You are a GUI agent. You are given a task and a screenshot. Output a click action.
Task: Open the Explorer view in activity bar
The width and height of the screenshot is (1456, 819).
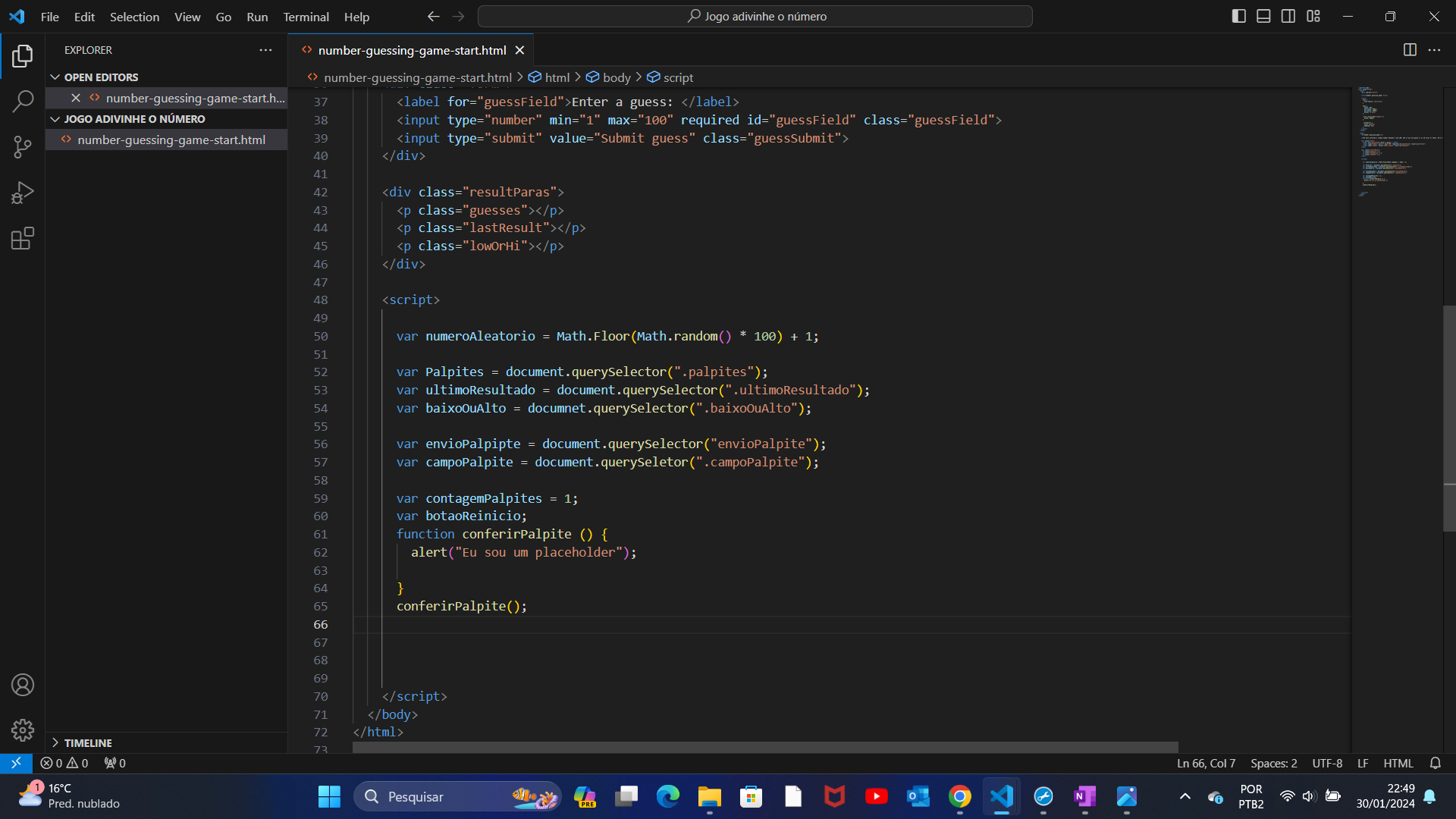pyautogui.click(x=23, y=55)
